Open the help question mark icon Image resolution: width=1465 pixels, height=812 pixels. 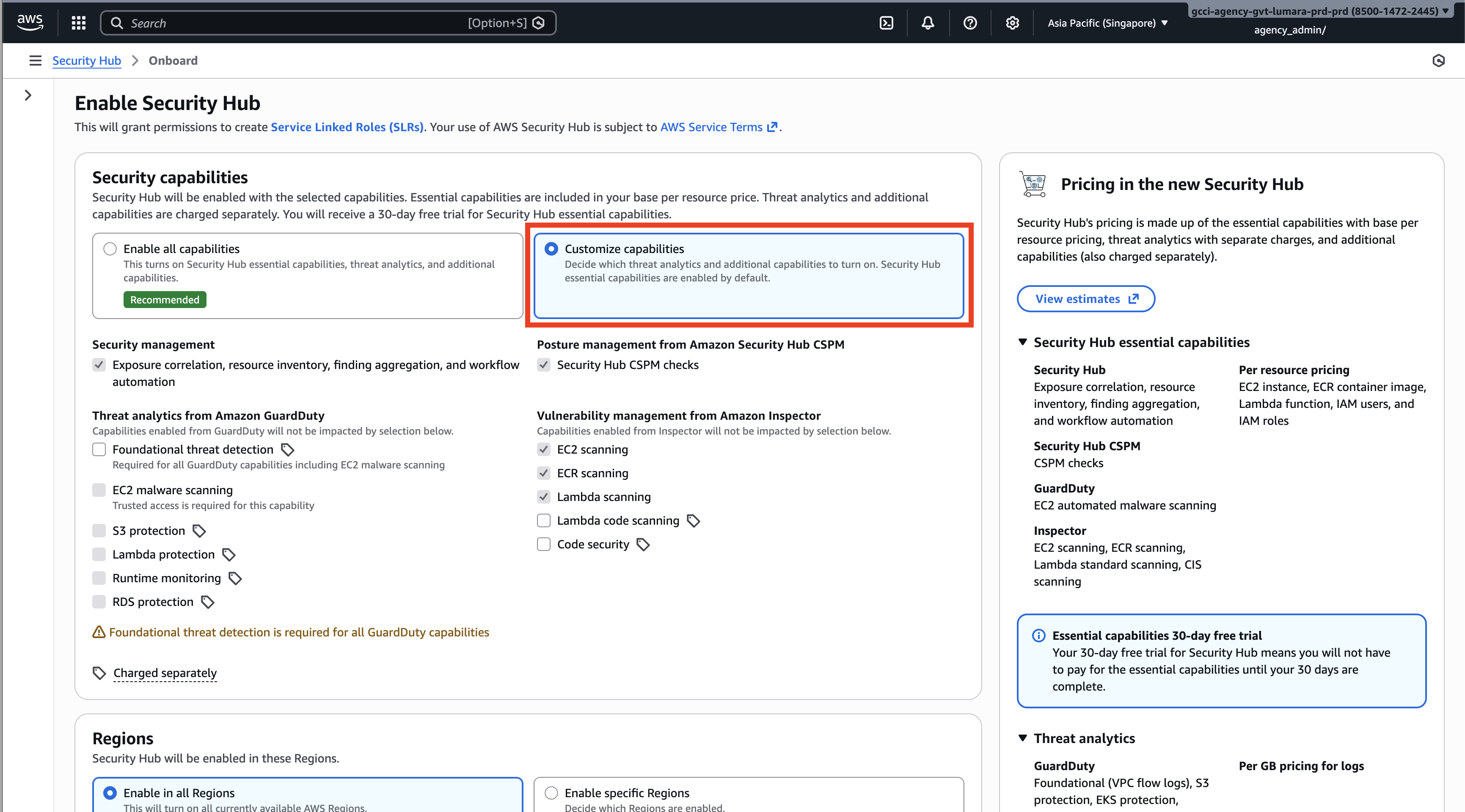[x=969, y=23]
